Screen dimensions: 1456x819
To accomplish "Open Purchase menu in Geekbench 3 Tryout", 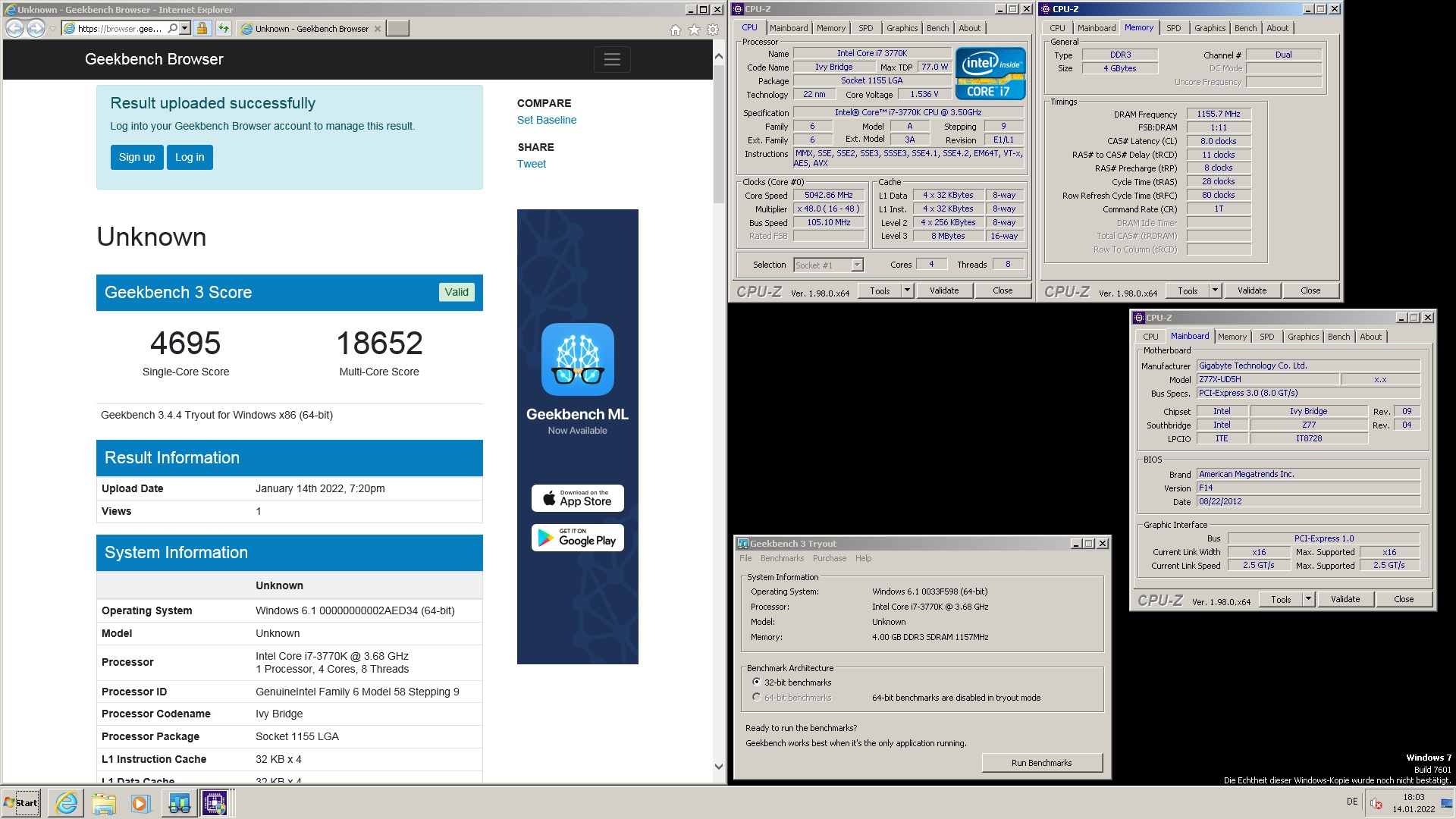I will [830, 558].
